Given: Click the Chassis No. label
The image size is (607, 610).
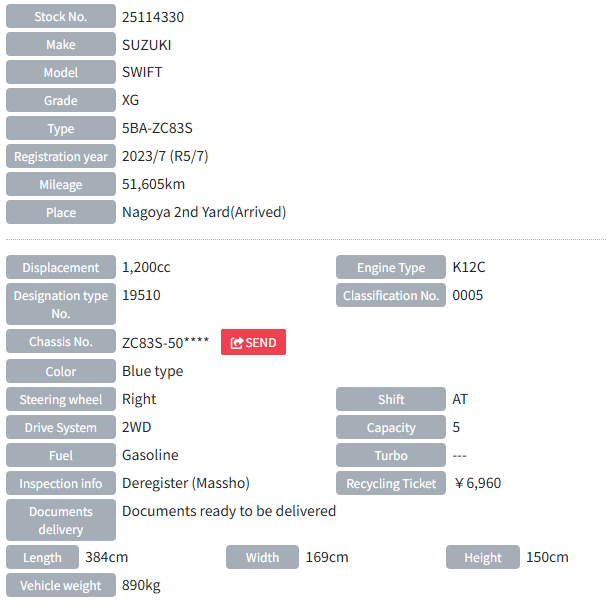Looking at the screenshot, I should [61, 342].
